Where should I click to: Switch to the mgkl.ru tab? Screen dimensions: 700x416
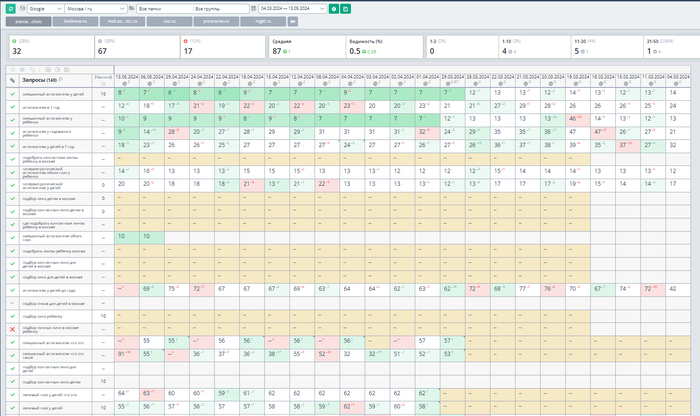click(x=263, y=21)
